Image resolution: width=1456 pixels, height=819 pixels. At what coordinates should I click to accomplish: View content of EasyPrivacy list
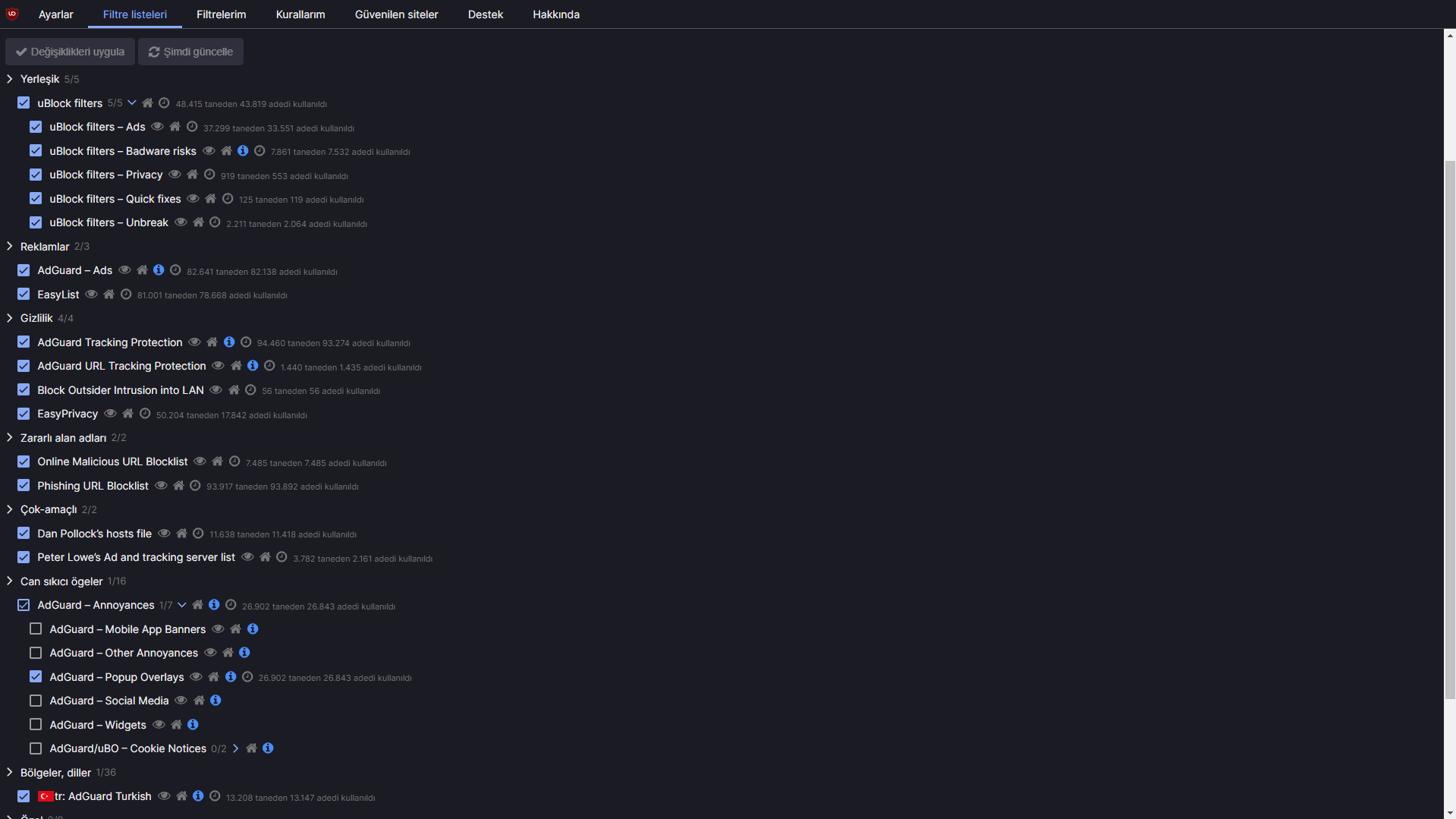pyautogui.click(x=110, y=414)
